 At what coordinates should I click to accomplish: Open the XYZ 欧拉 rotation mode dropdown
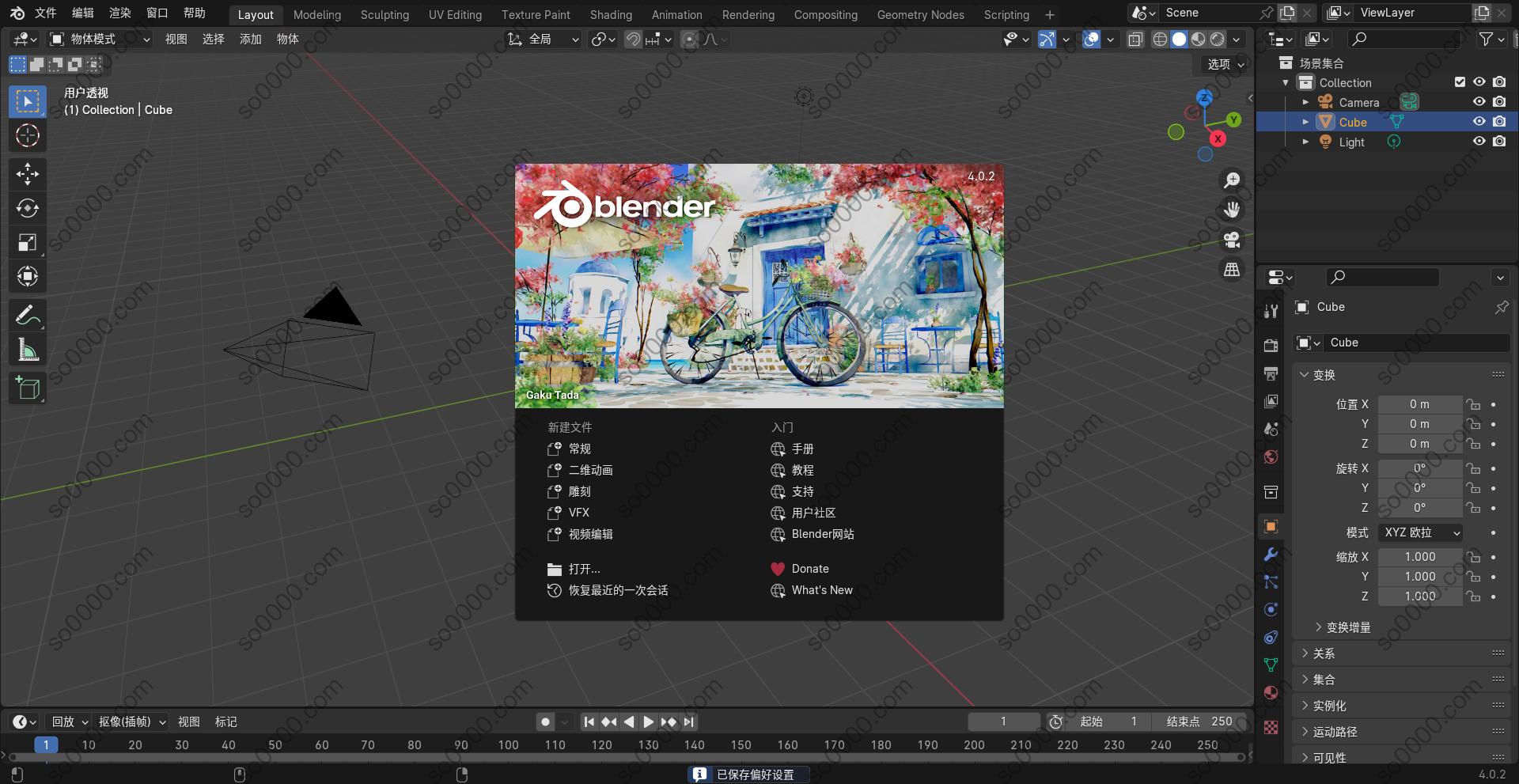coord(1420,533)
